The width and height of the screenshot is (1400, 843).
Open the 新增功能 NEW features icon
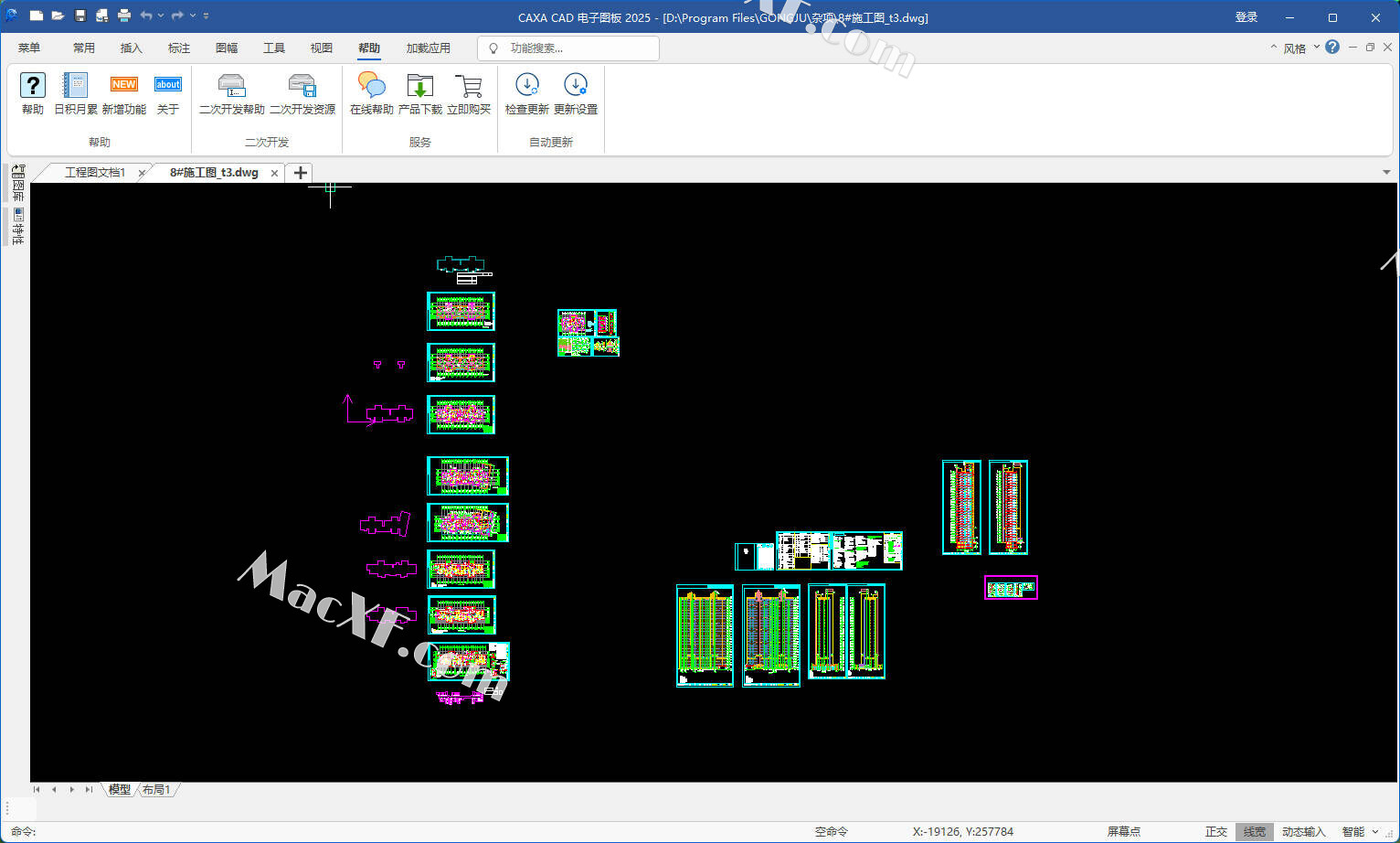pos(123,85)
